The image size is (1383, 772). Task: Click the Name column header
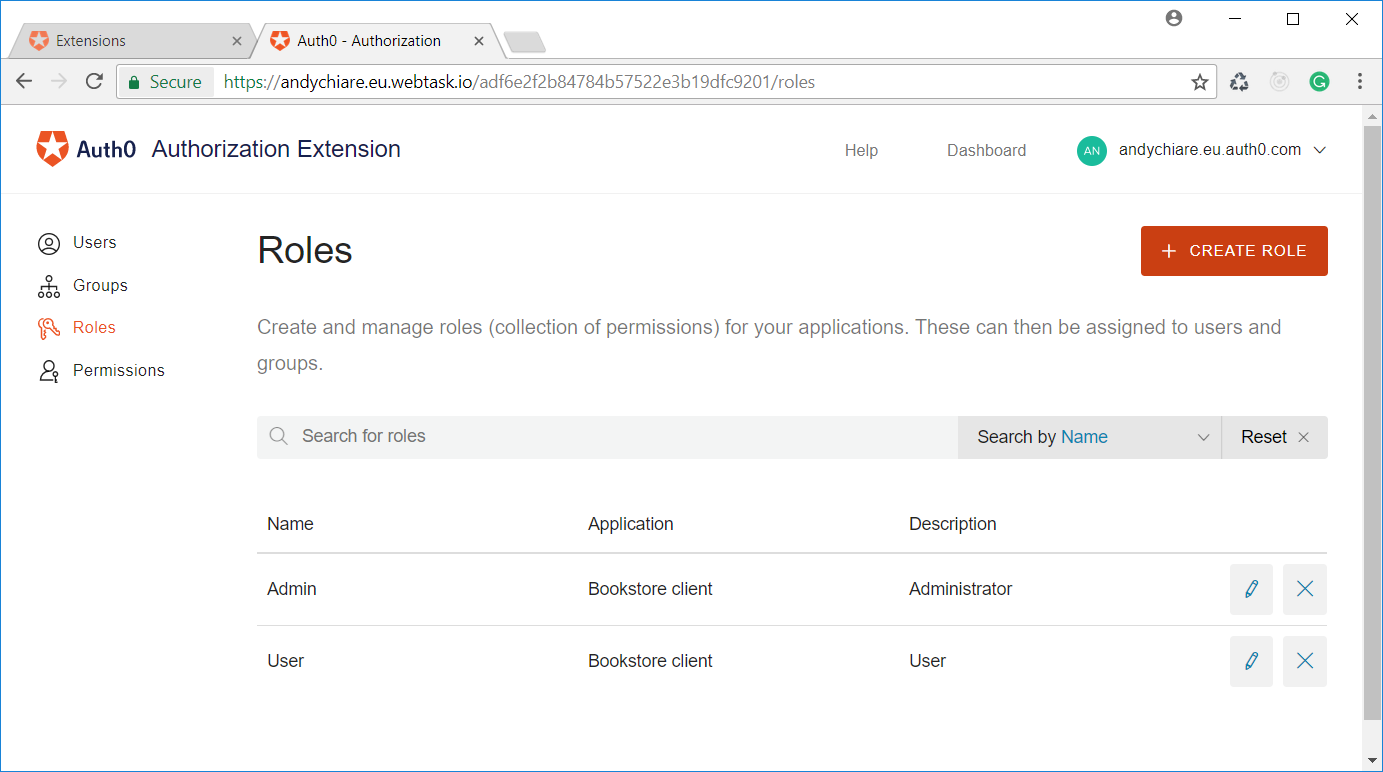tap(290, 524)
